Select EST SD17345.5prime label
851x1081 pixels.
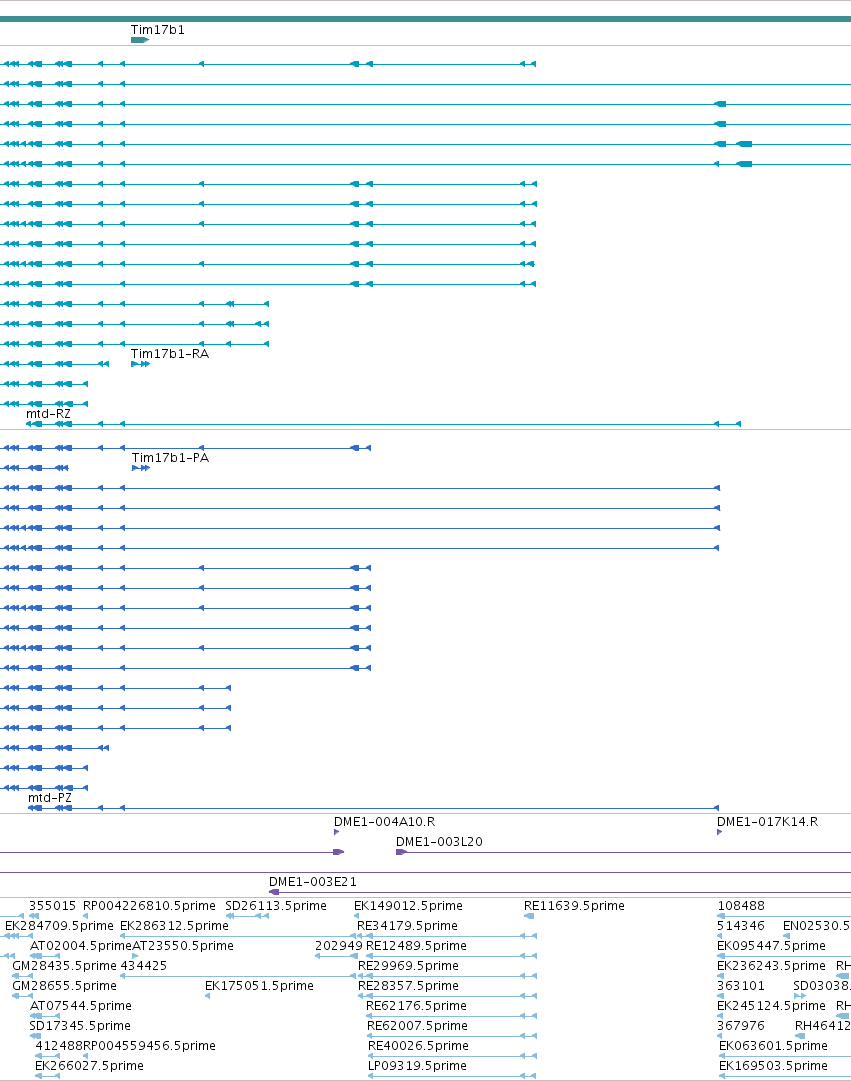(79, 1026)
